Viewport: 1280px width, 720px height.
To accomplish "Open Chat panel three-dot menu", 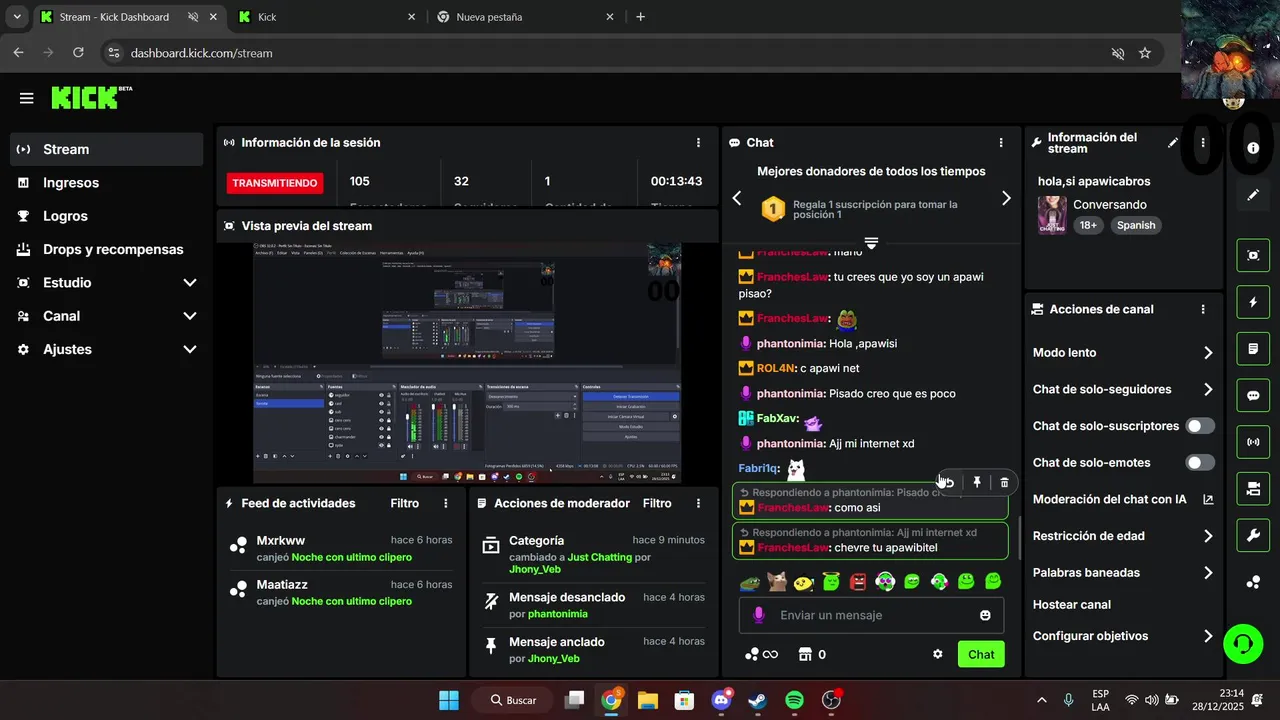I will click(1001, 143).
